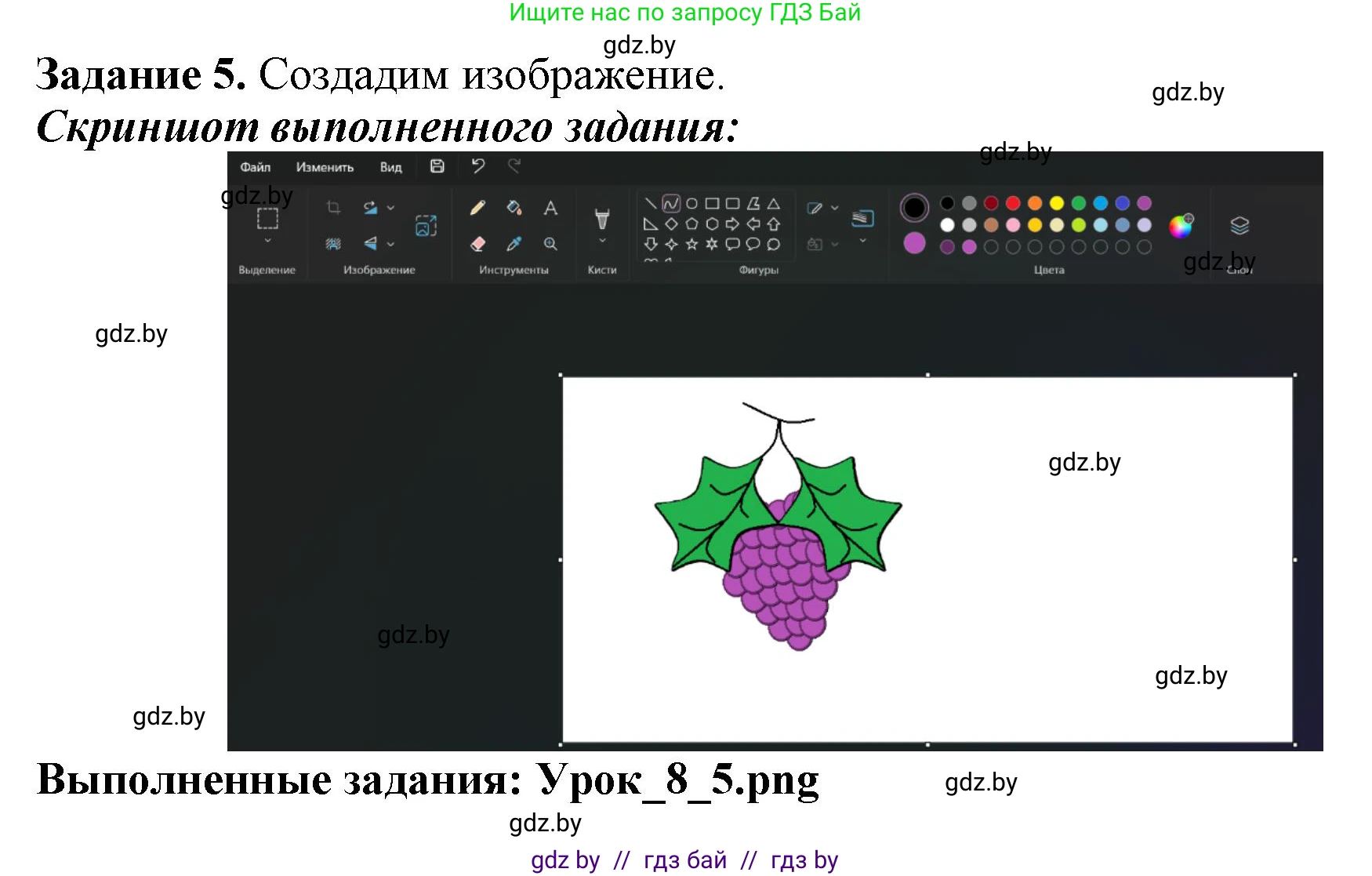Expand the rotate image dropdown arrow
Image resolution: width=1372 pixels, height=876 pixels.
pyautogui.click(x=390, y=208)
